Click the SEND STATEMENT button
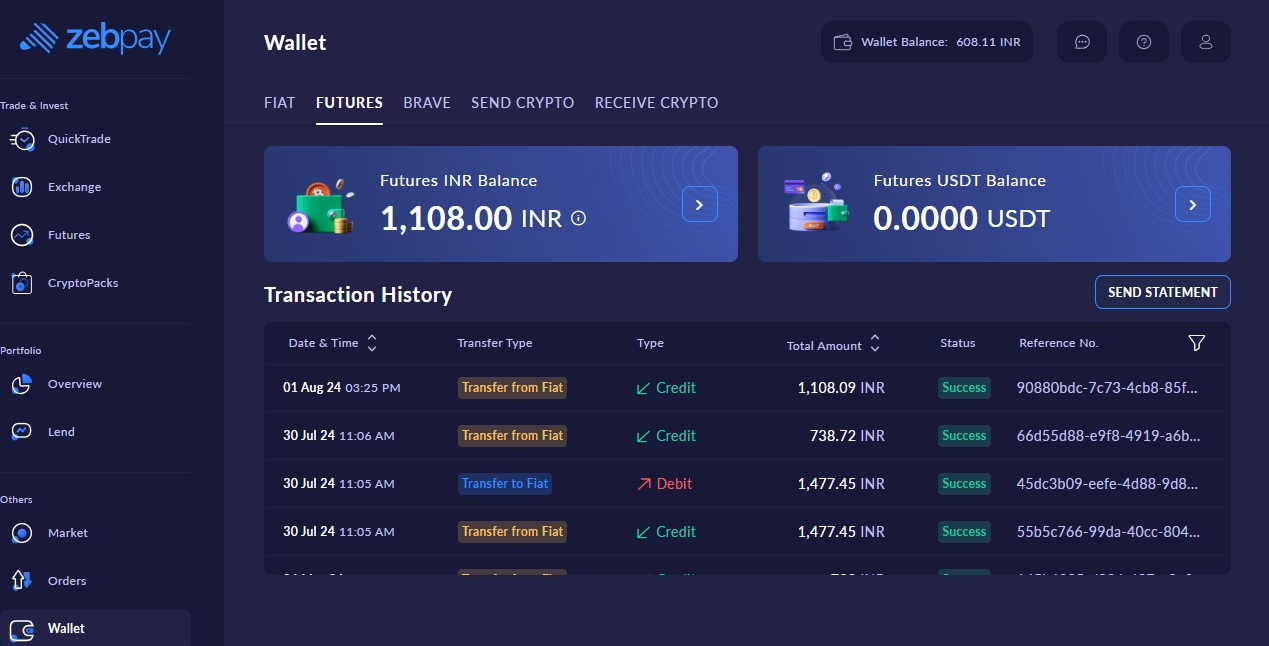The image size is (1269, 646). pos(1163,292)
